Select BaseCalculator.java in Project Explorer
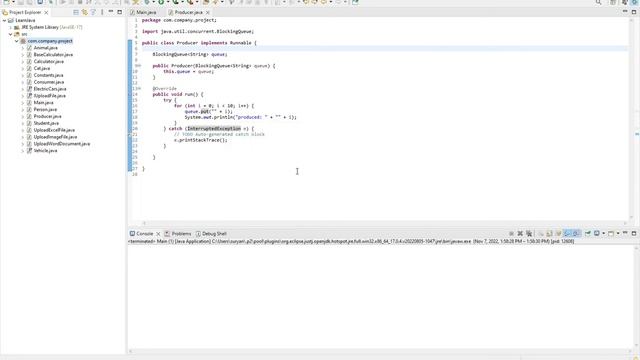Image resolution: width=640 pixels, height=360 pixels. click(53, 55)
